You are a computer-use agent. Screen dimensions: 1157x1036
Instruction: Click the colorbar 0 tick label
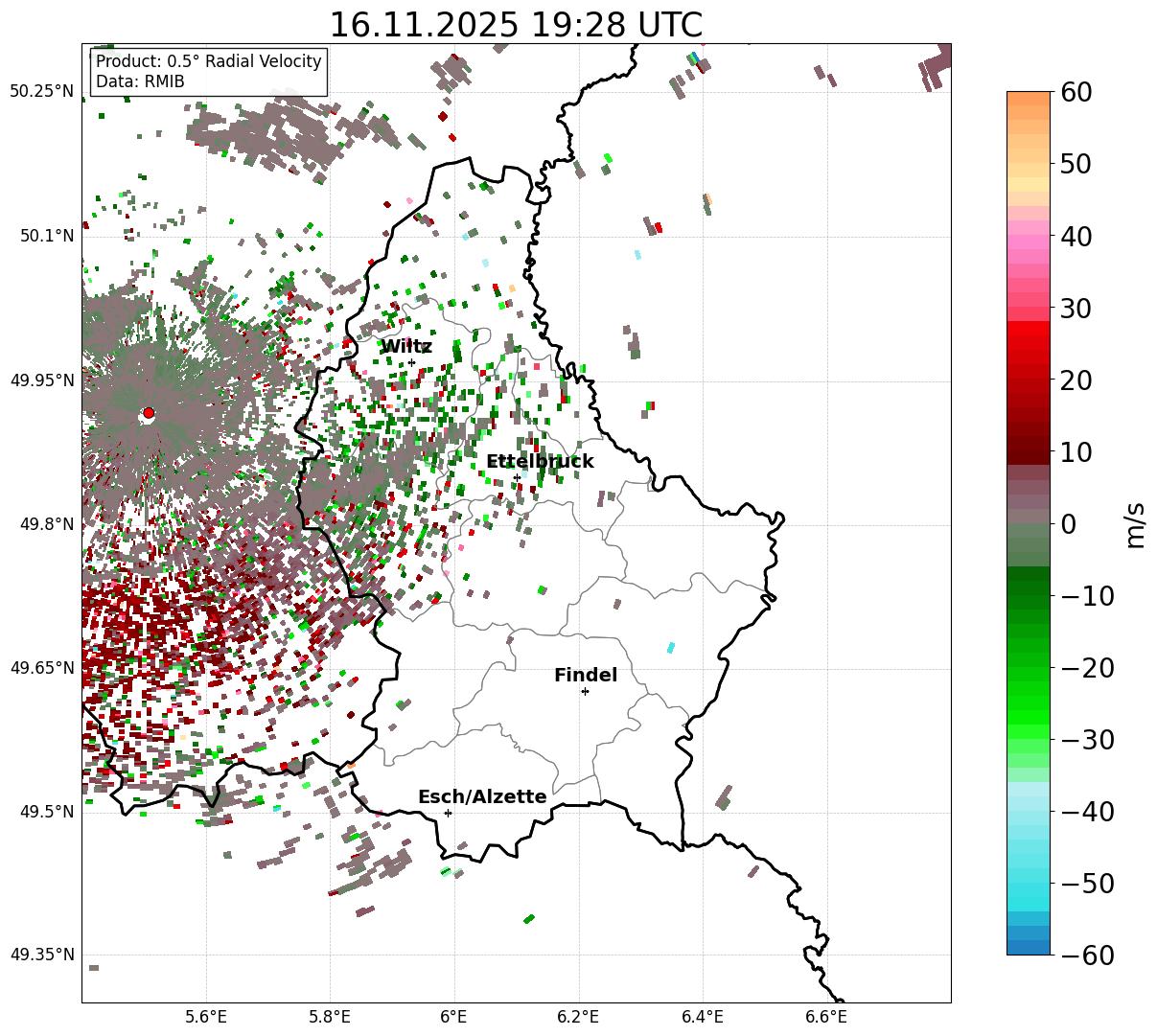(x=1068, y=523)
